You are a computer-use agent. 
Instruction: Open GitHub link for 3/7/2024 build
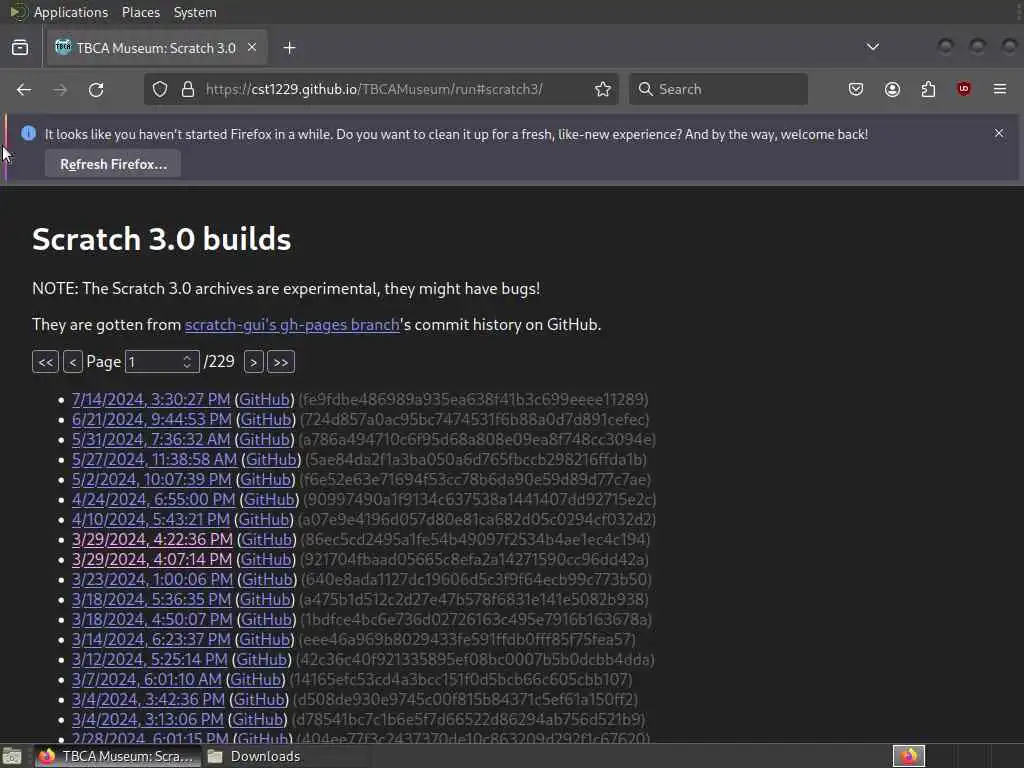(x=255, y=679)
